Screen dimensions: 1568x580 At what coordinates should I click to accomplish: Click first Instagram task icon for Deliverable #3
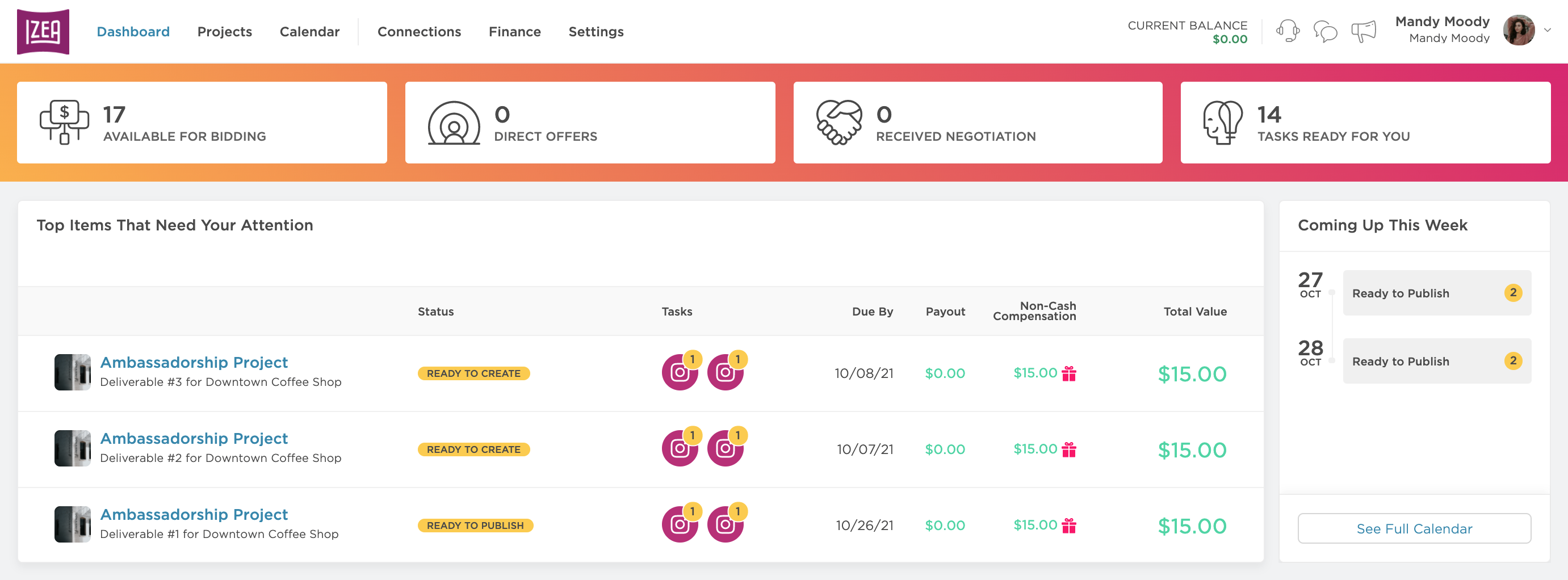[x=680, y=372]
